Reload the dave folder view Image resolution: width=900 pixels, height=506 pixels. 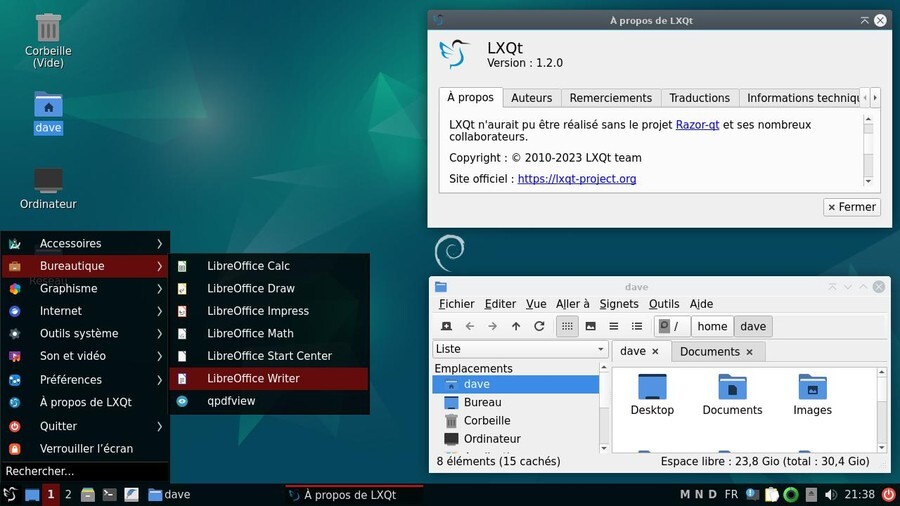(x=539, y=326)
